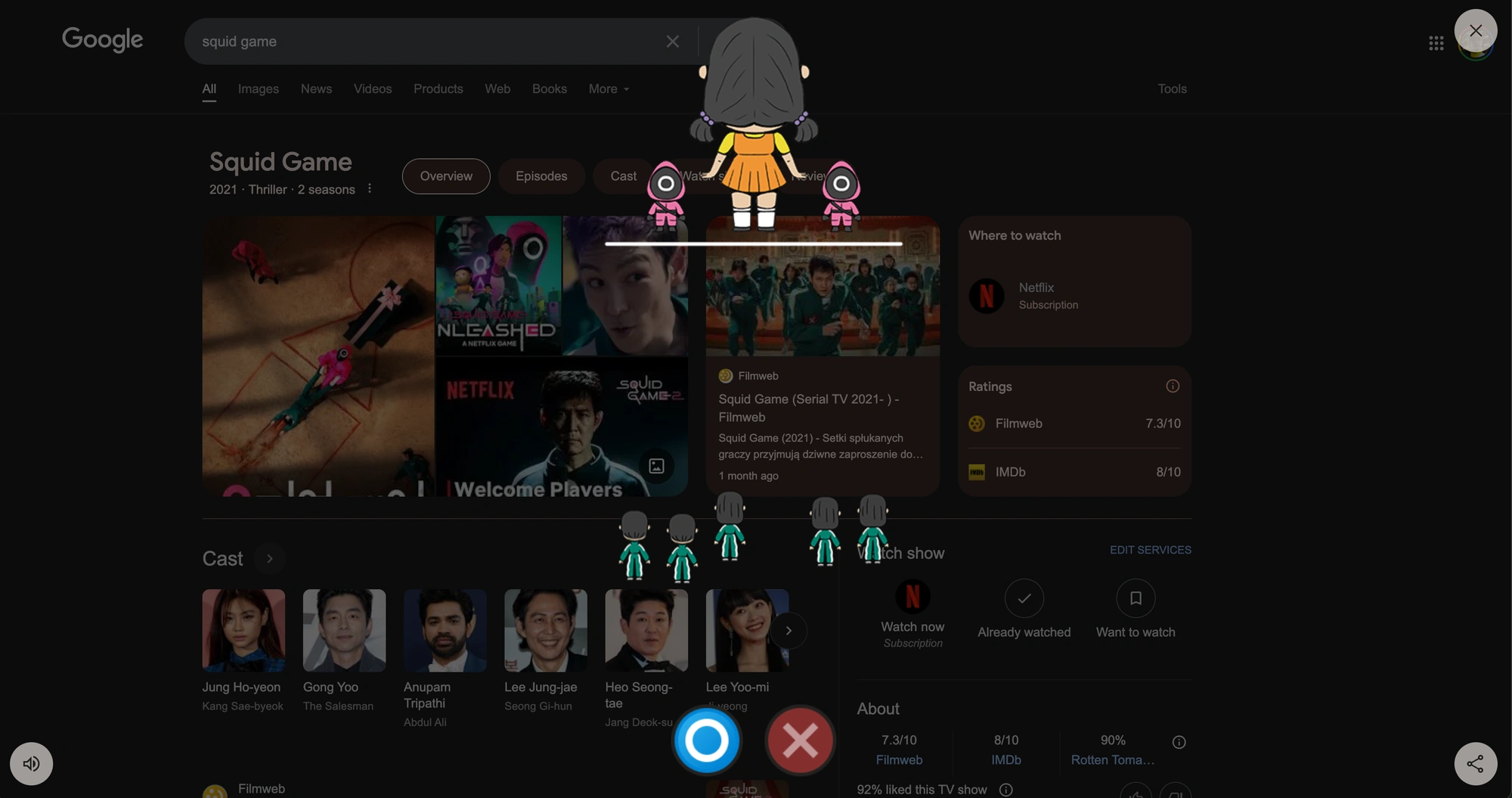The height and width of the screenshot is (798, 1512).
Task: Open the IMDb score link in About
Action: [1006, 760]
